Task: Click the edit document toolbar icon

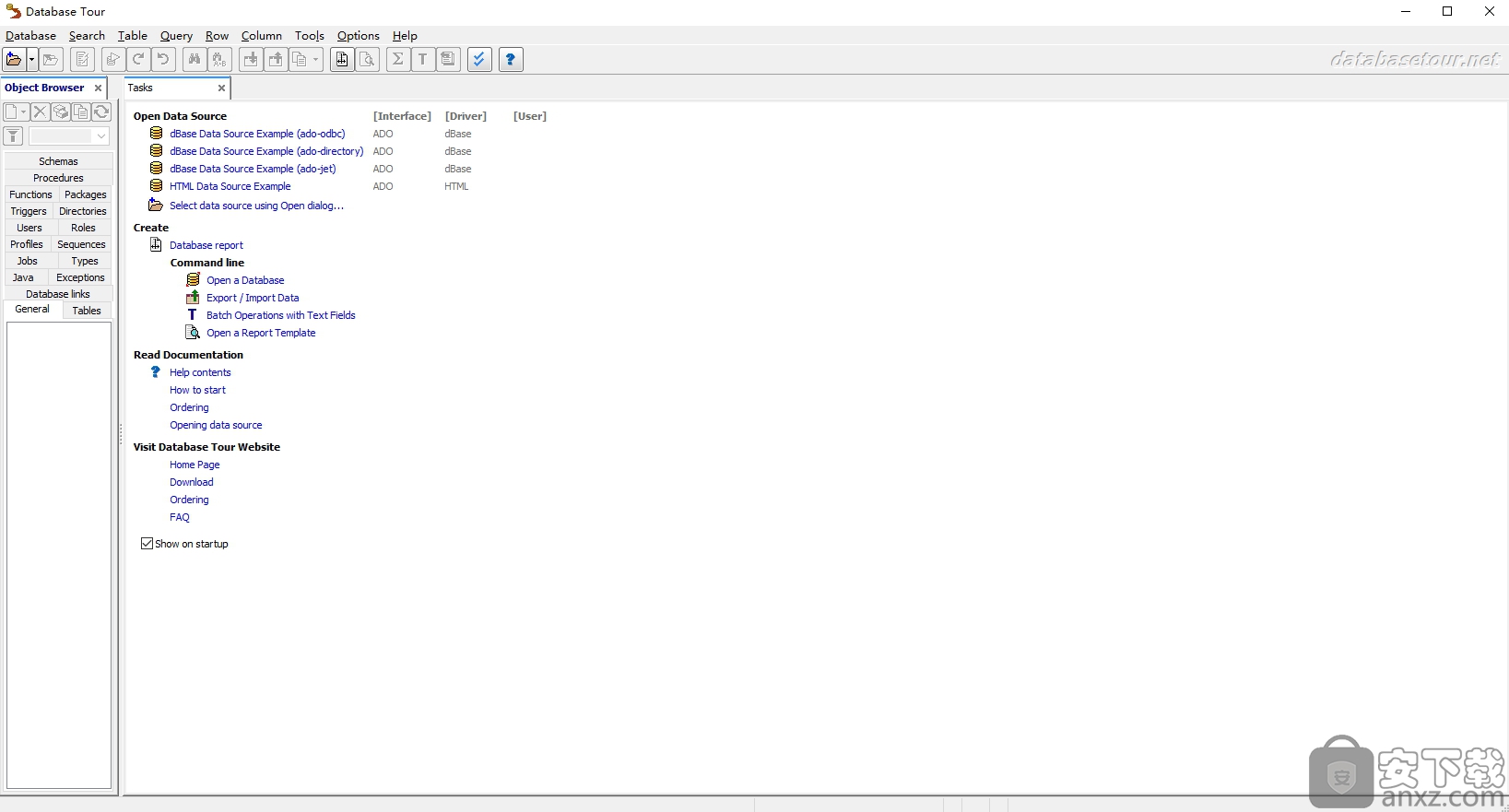Action: tap(82, 60)
